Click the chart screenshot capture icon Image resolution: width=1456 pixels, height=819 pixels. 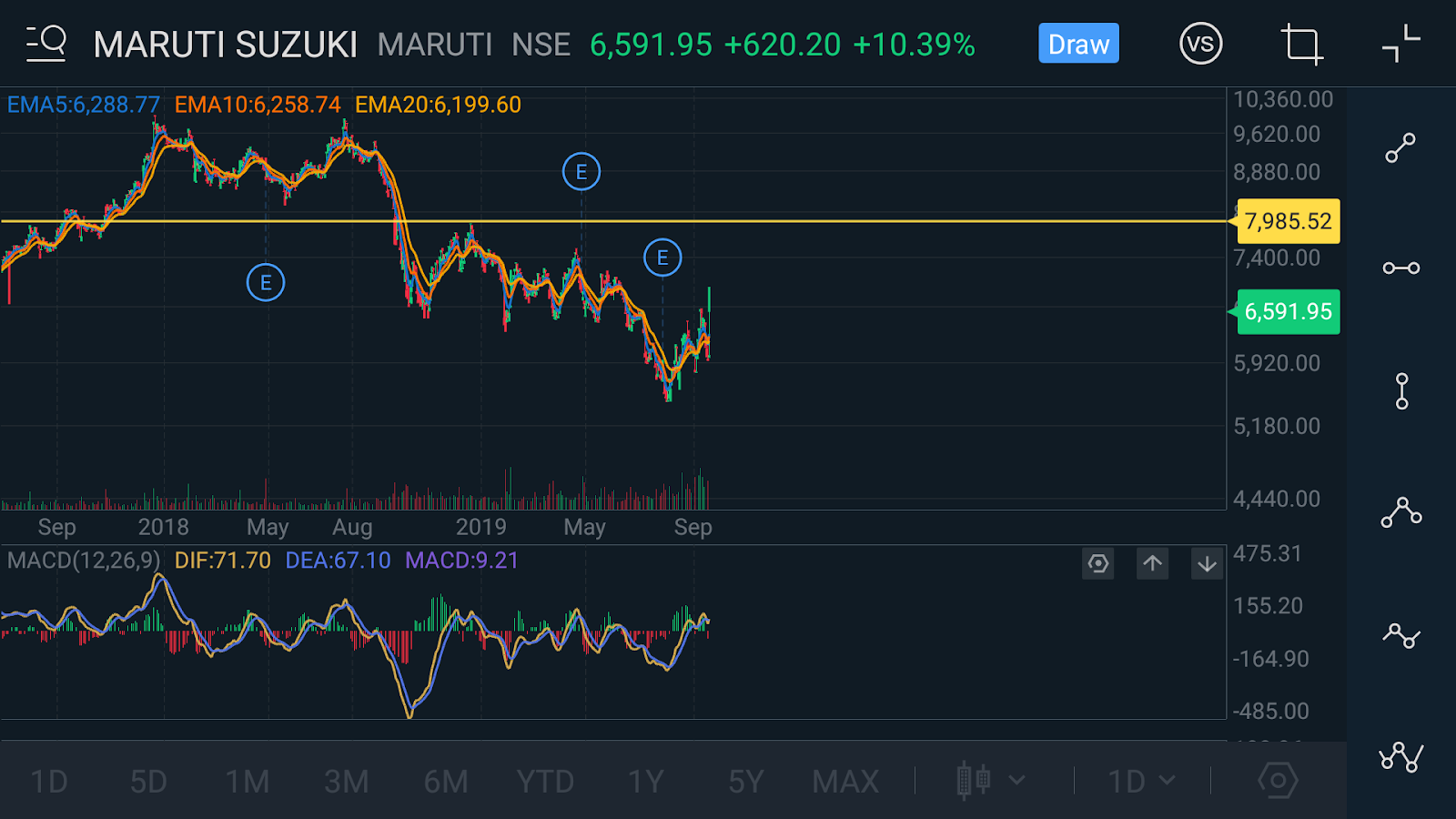click(1301, 43)
